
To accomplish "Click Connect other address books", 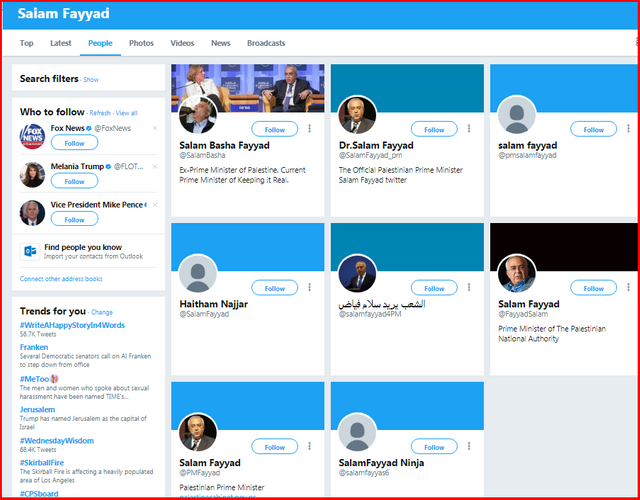I will pos(61,279).
